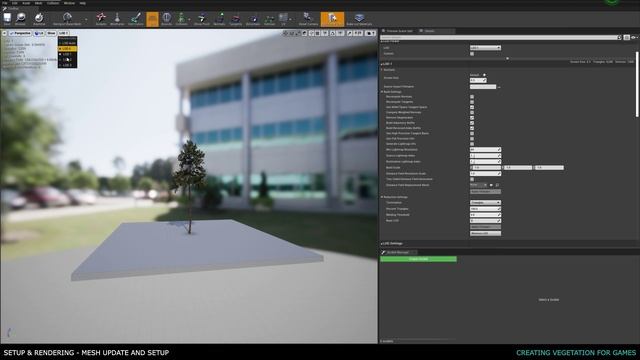Open the viewport Show menu
Viewport: 640px width, 360px height.
[51, 33]
